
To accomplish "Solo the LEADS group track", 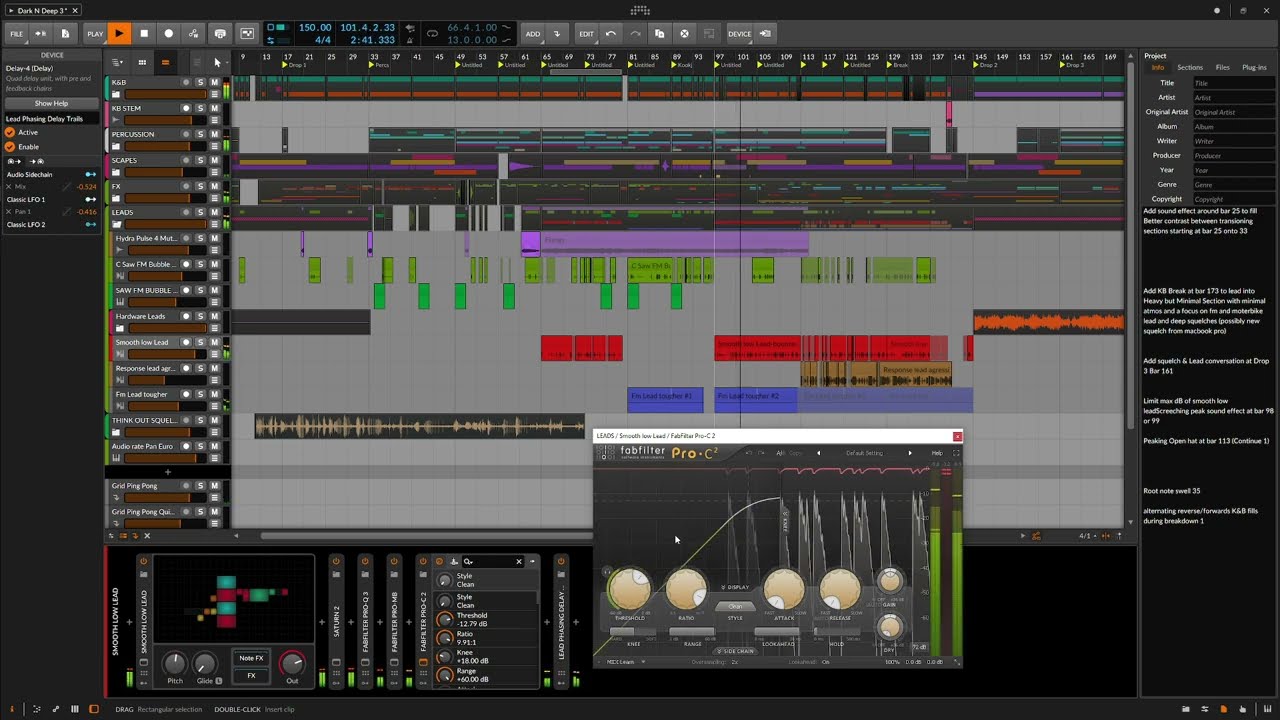I will [200, 212].
